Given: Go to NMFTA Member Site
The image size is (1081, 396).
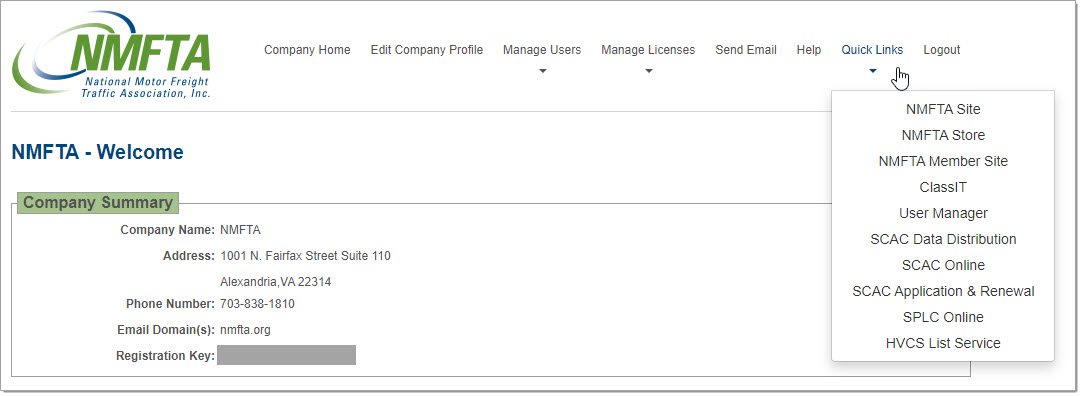Looking at the screenshot, I should click(x=943, y=161).
